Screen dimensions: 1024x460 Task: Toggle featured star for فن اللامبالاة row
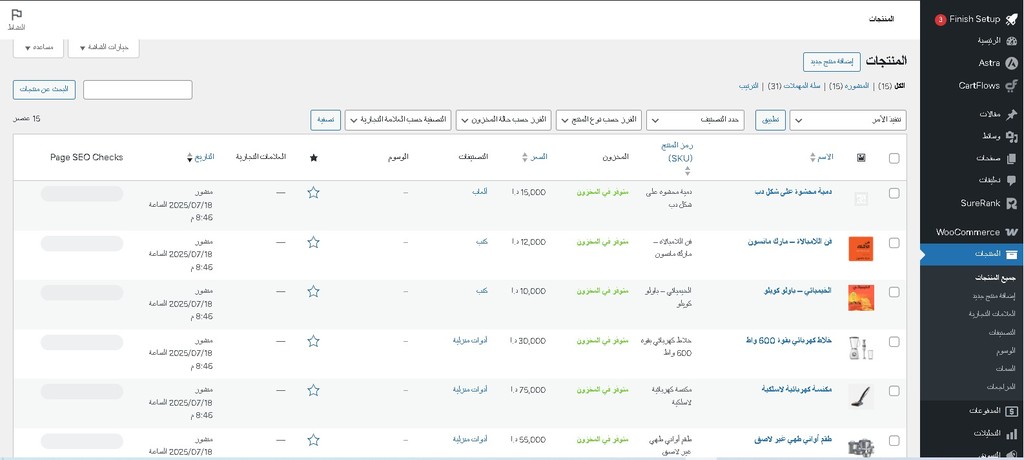(x=313, y=242)
